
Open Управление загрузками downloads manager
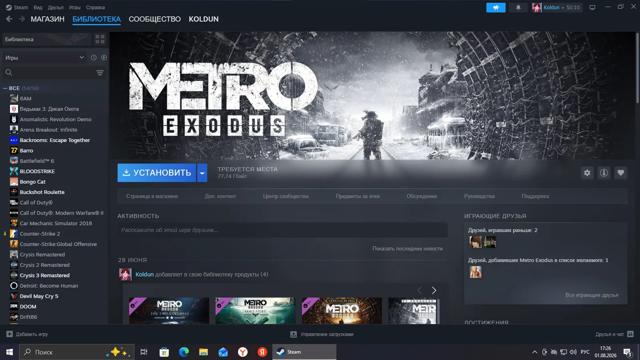click(322, 334)
